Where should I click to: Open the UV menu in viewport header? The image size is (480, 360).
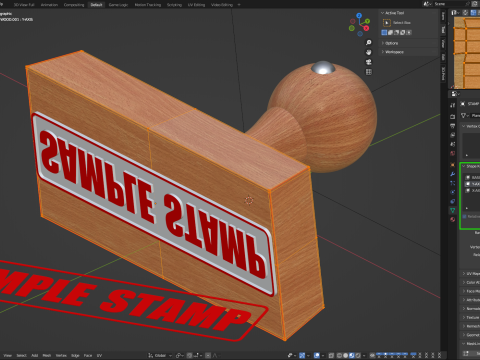pos(99,356)
